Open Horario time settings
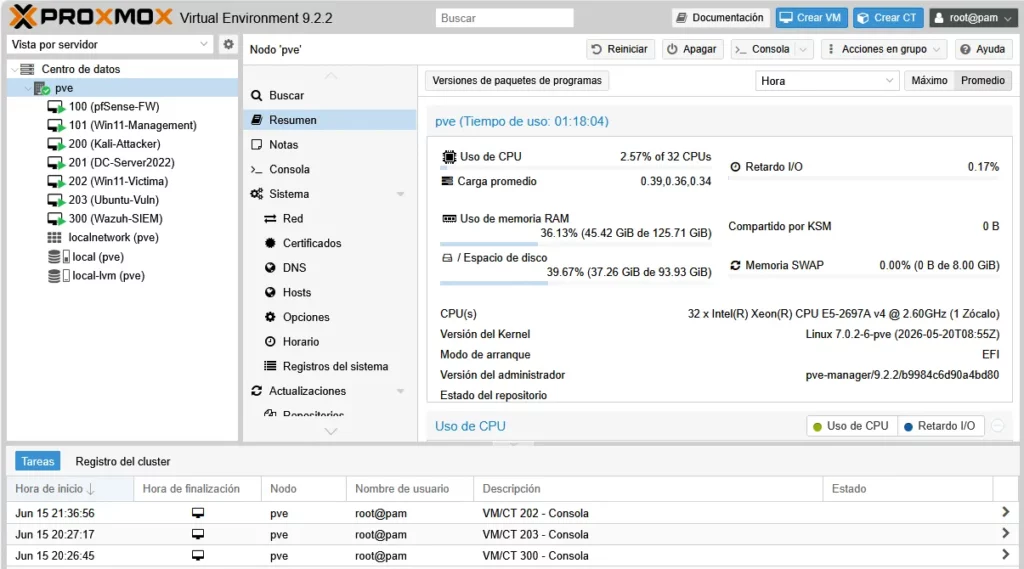1024x569 pixels. [x=329, y=342]
